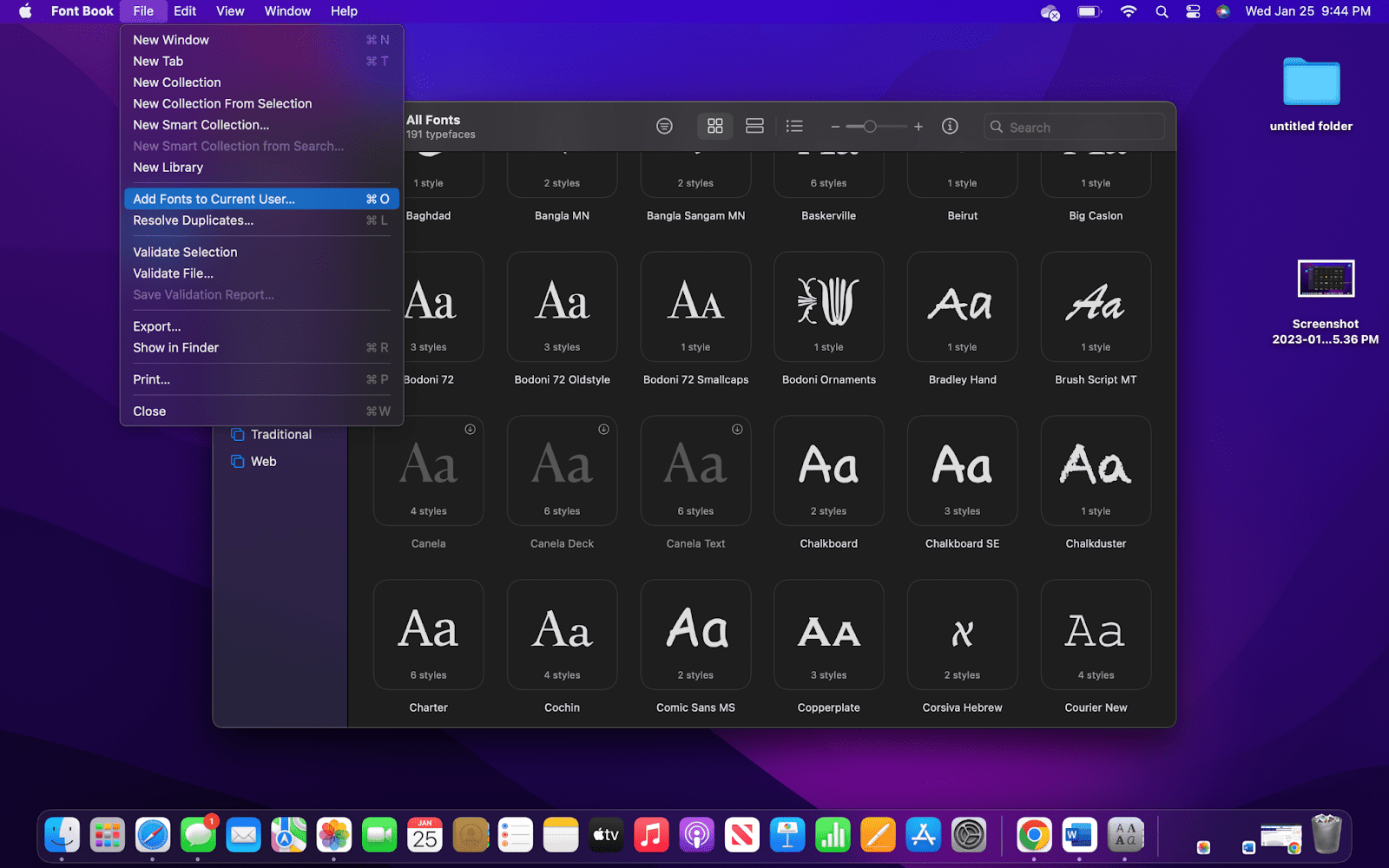Viewport: 1389px width, 868px height.
Task: Choose New Collection From Selection
Action: pos(261,103)
